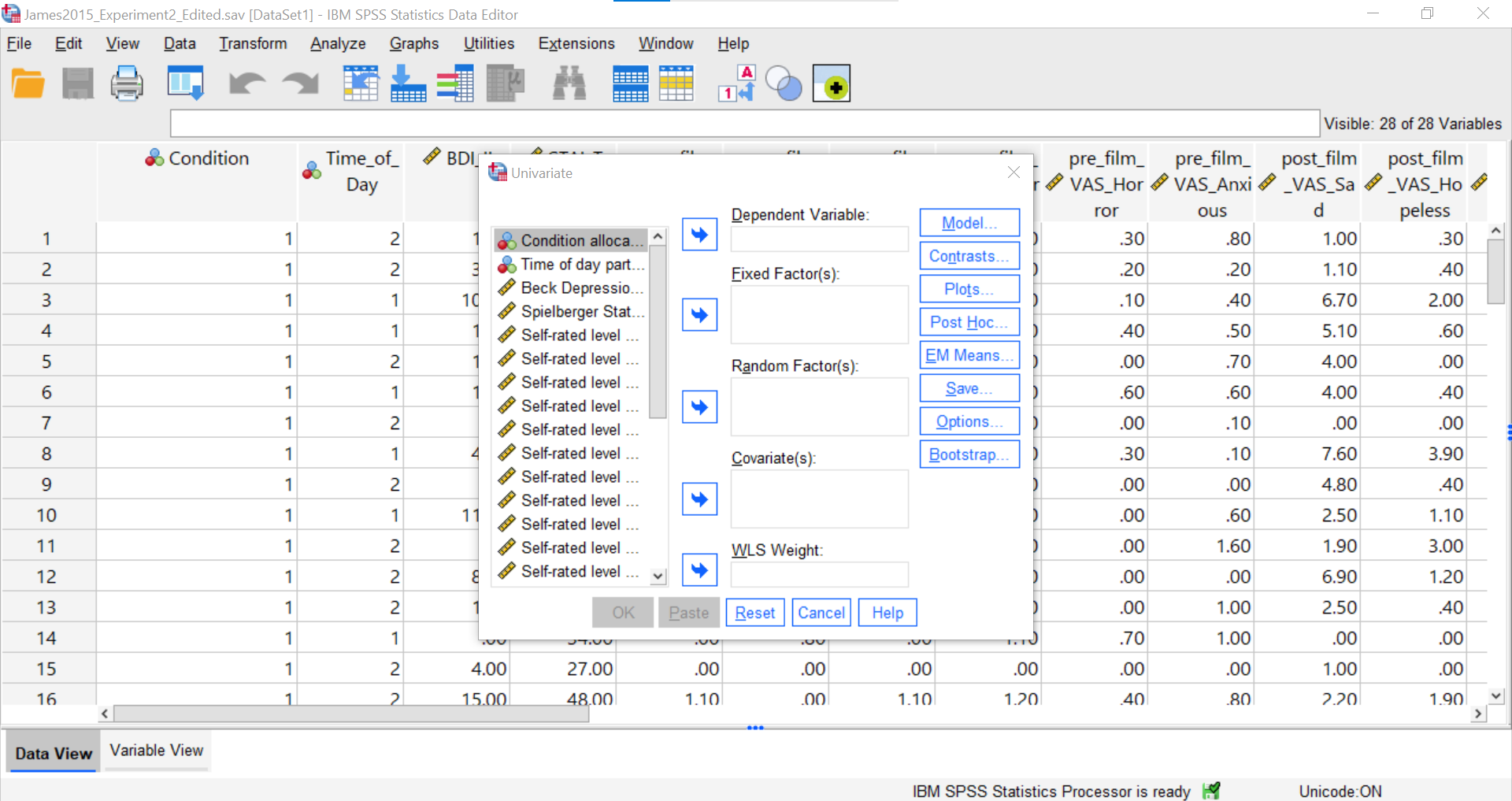The width and height of the screenshot is (1512, 801).
Task: Click the Find binoculars icon
Action: [569, 83]
